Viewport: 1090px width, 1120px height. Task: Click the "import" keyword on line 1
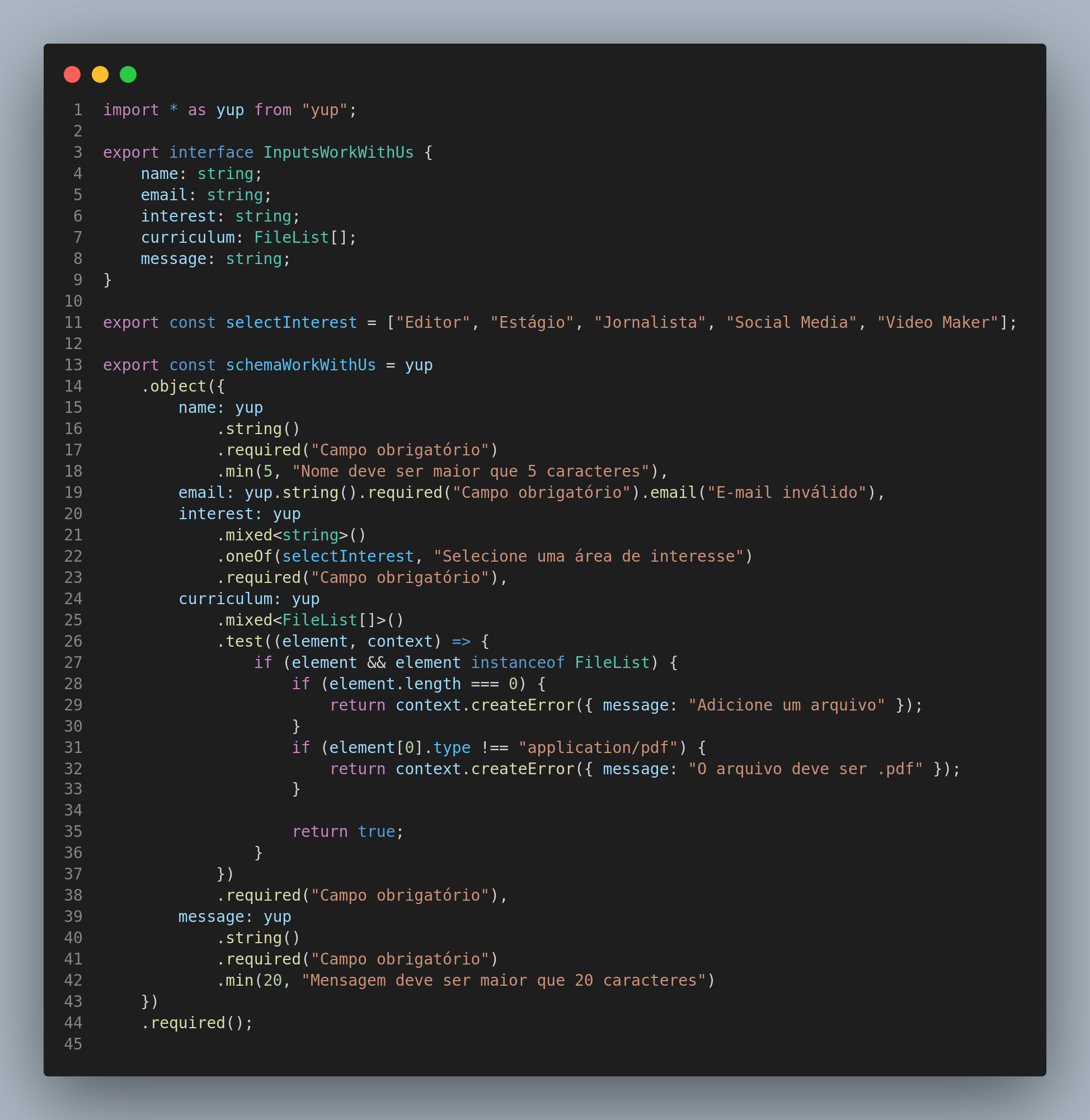pyautogui.click(x=131, y=110)
